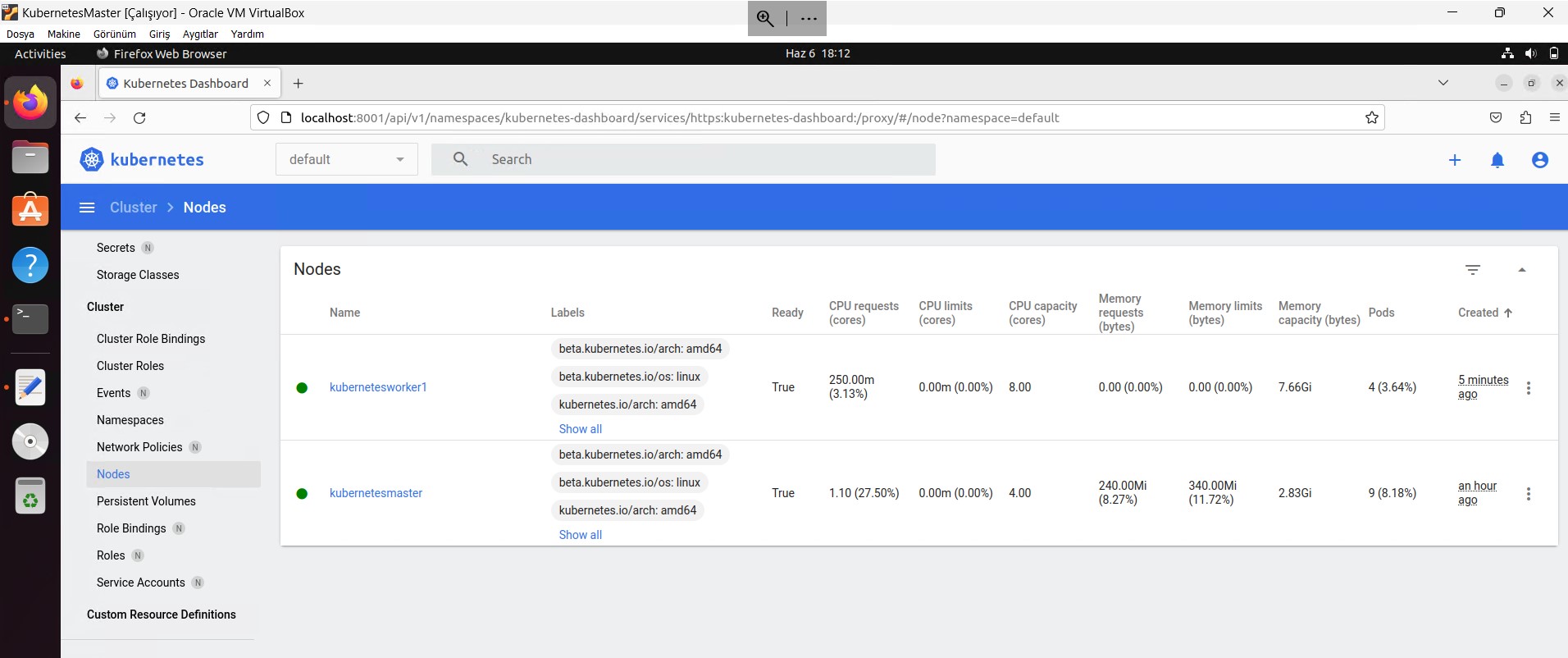Click the Search input field
Image resolution: width=1568 pixels, height=658 pixels.
click(683, 159)
